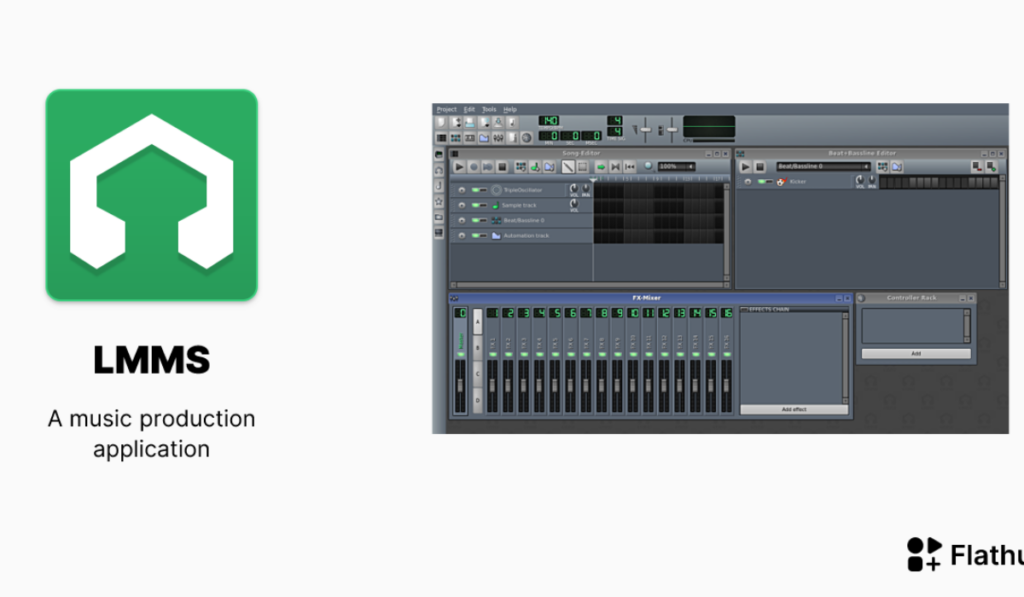The width and height of the screenshot is (1024, 597).
Task: Click Add button in Controller Rack
Action: pyautogui.click(x=915, y=354)
